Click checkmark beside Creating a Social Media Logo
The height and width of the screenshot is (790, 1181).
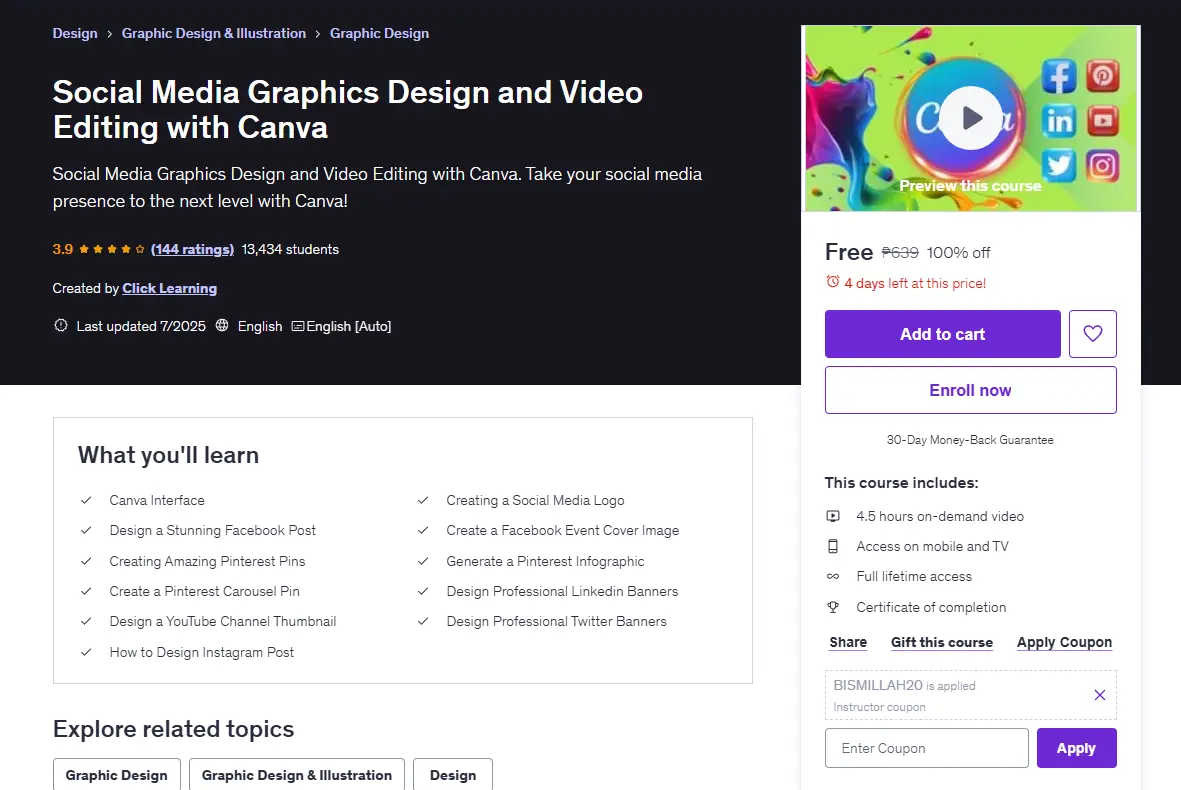click(x=423, y=500)
